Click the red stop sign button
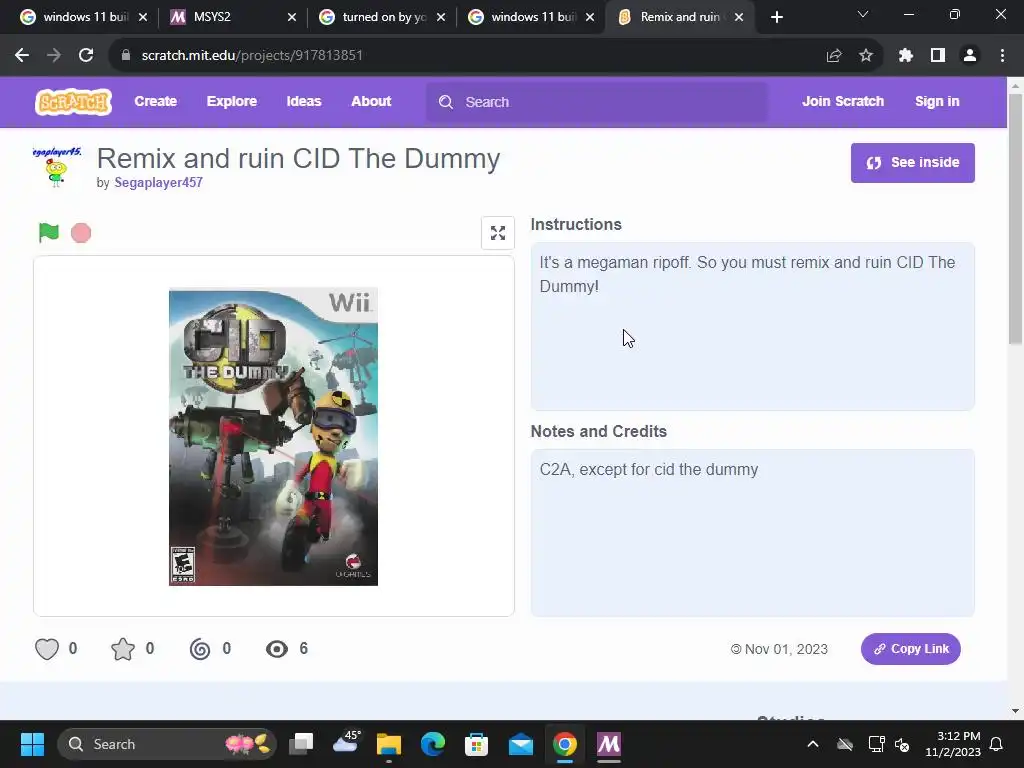The height and width of the screenshot is (768, 1024). tap(81, 232)
